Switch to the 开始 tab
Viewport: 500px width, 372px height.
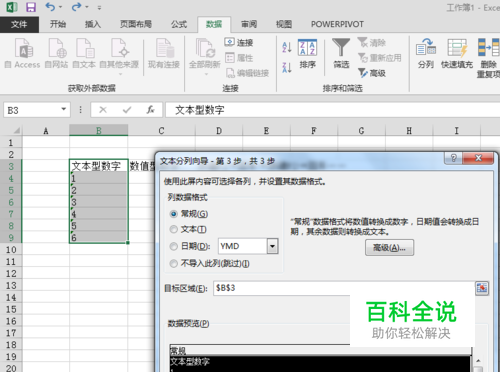point(58,24)
